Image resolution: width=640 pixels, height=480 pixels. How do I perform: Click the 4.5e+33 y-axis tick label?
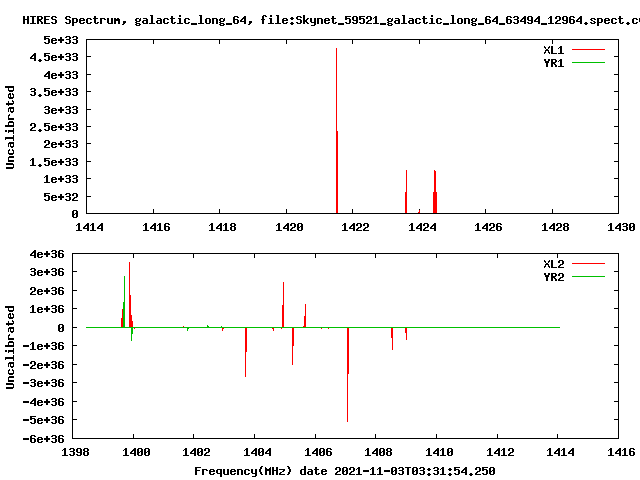(x=54, y=57)
